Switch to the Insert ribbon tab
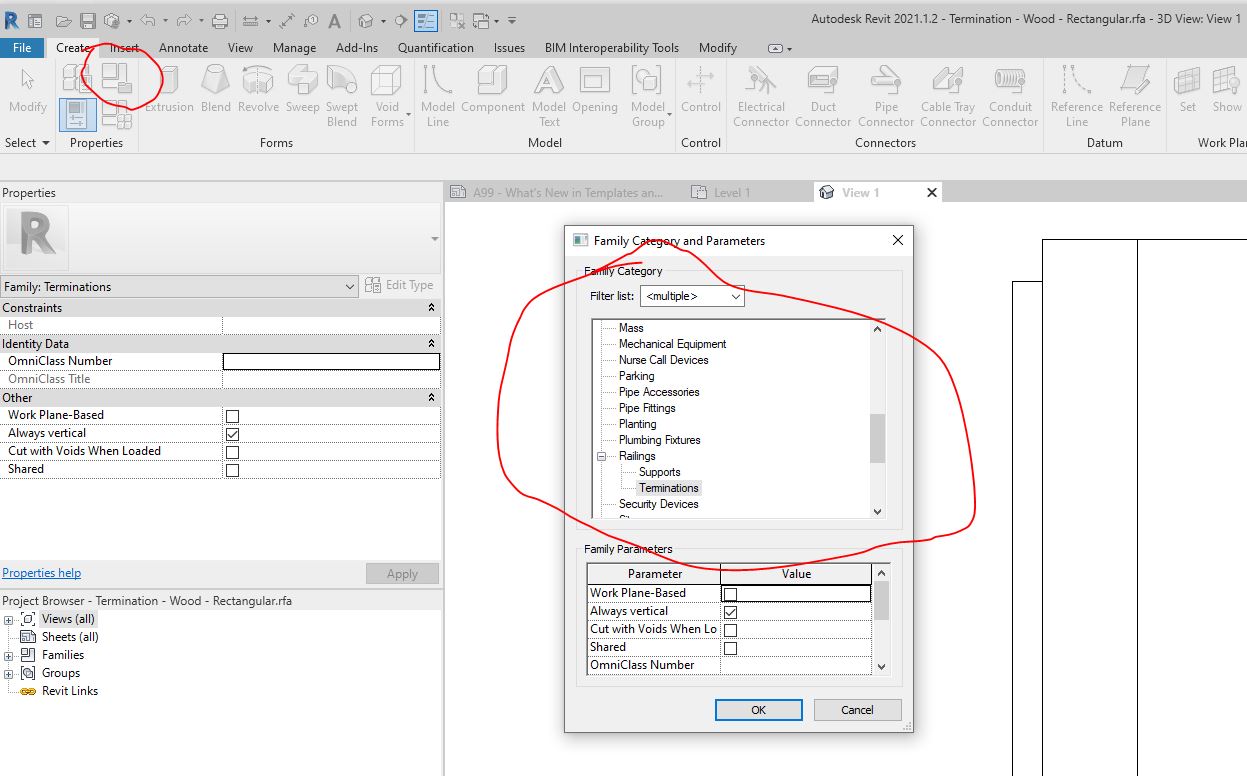Viewport: 1247px width, 776px height. point(124,47)
